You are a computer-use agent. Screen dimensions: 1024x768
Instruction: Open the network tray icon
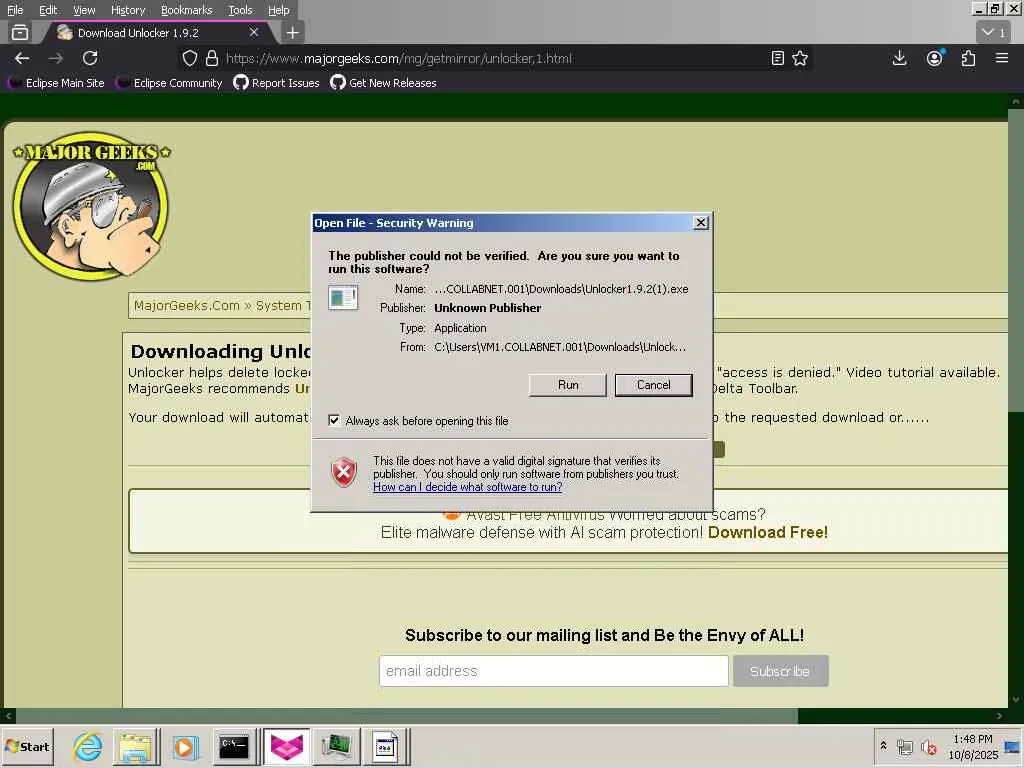pos(904,746)
